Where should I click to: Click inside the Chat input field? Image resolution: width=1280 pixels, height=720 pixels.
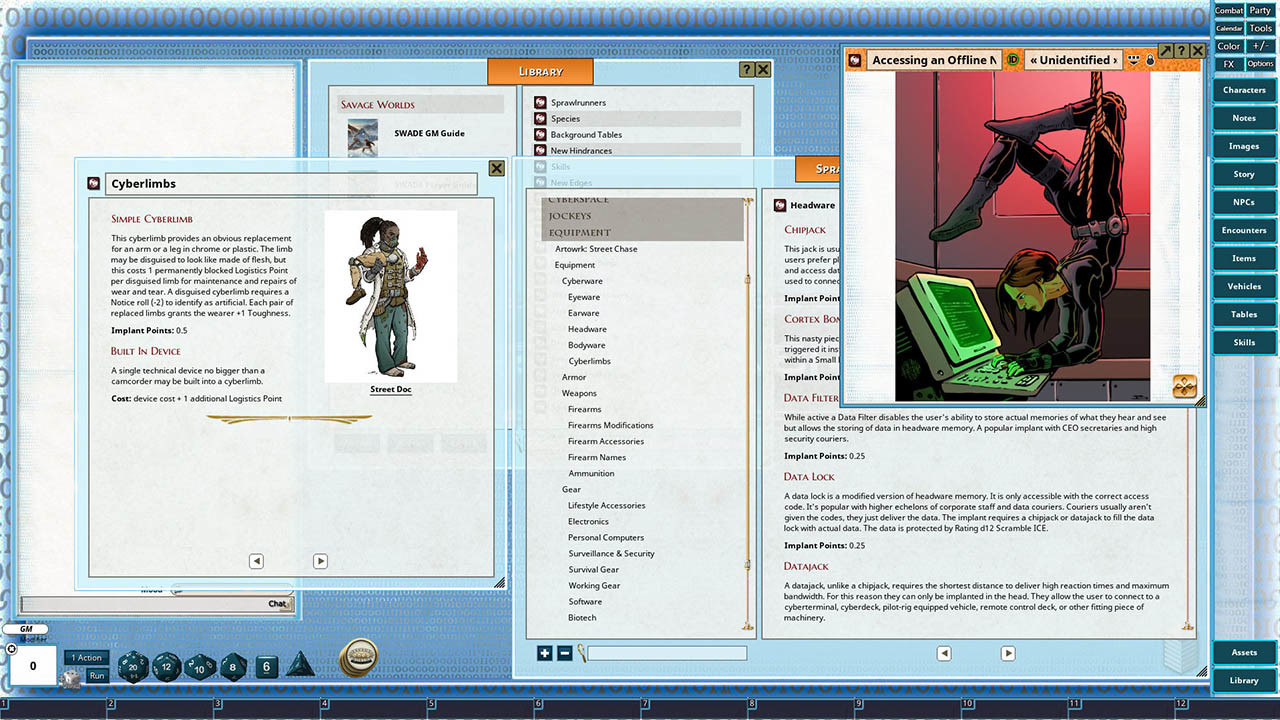click(150, 604)
